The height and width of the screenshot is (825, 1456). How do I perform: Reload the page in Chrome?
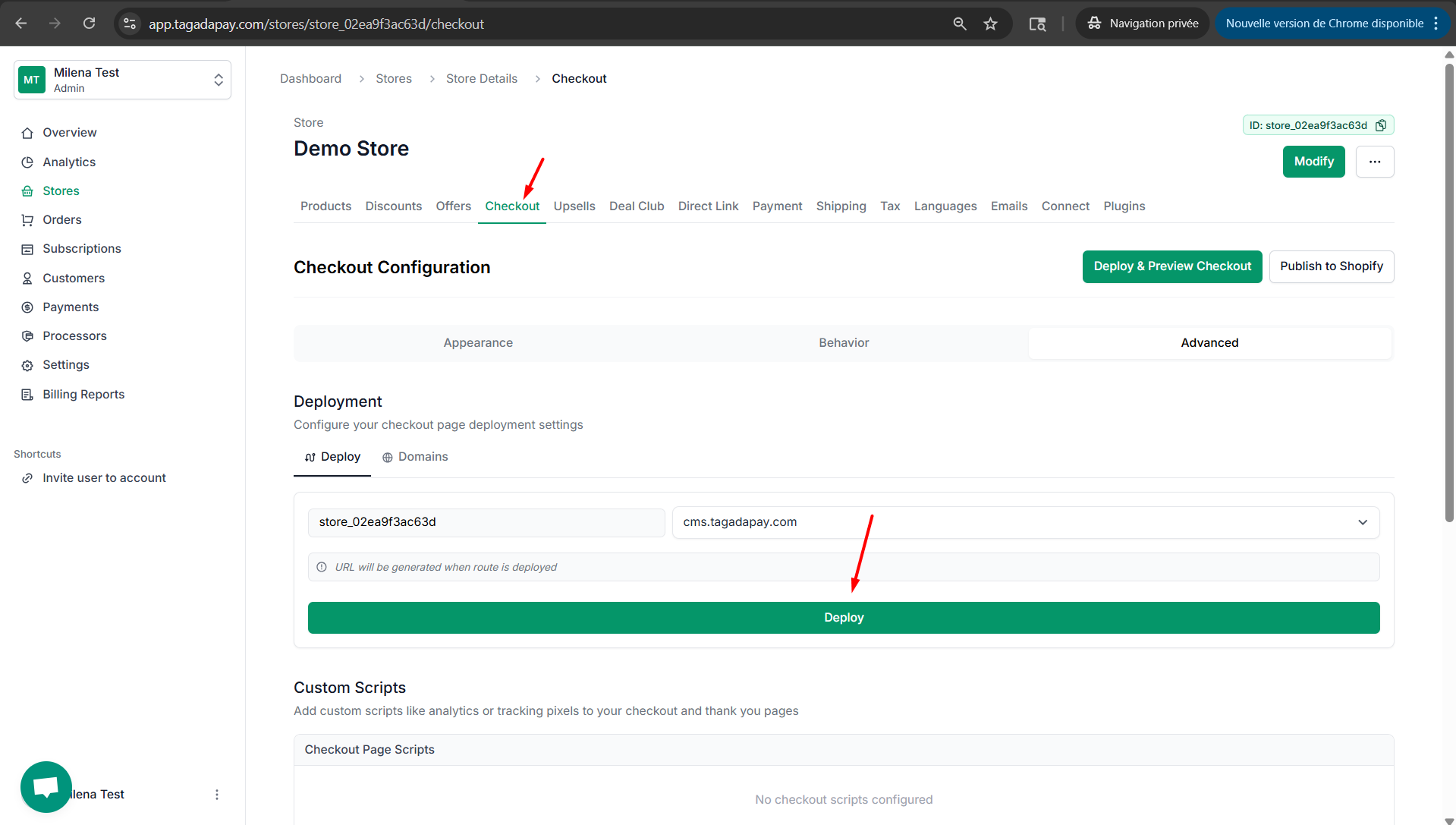pos(89,24)
